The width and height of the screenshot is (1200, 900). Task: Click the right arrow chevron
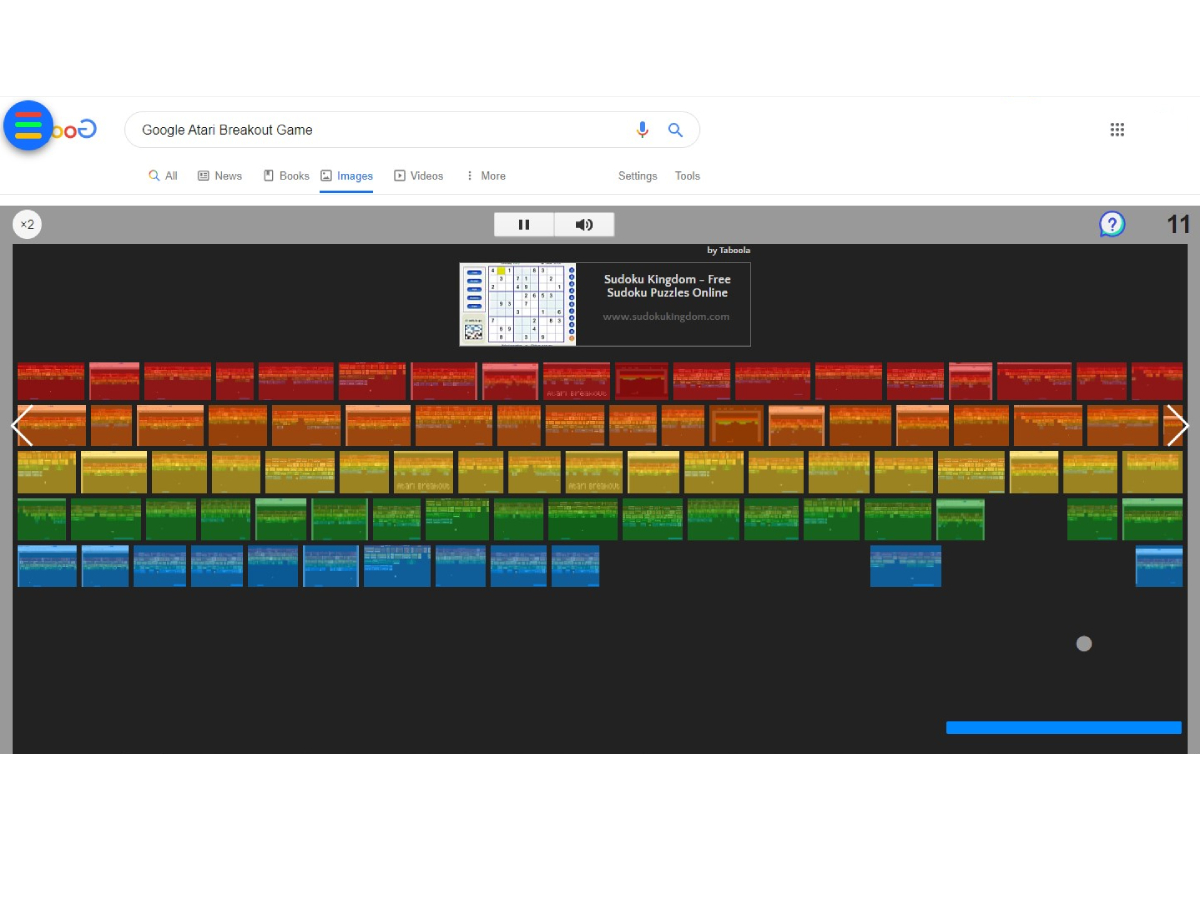(1178, 425)
